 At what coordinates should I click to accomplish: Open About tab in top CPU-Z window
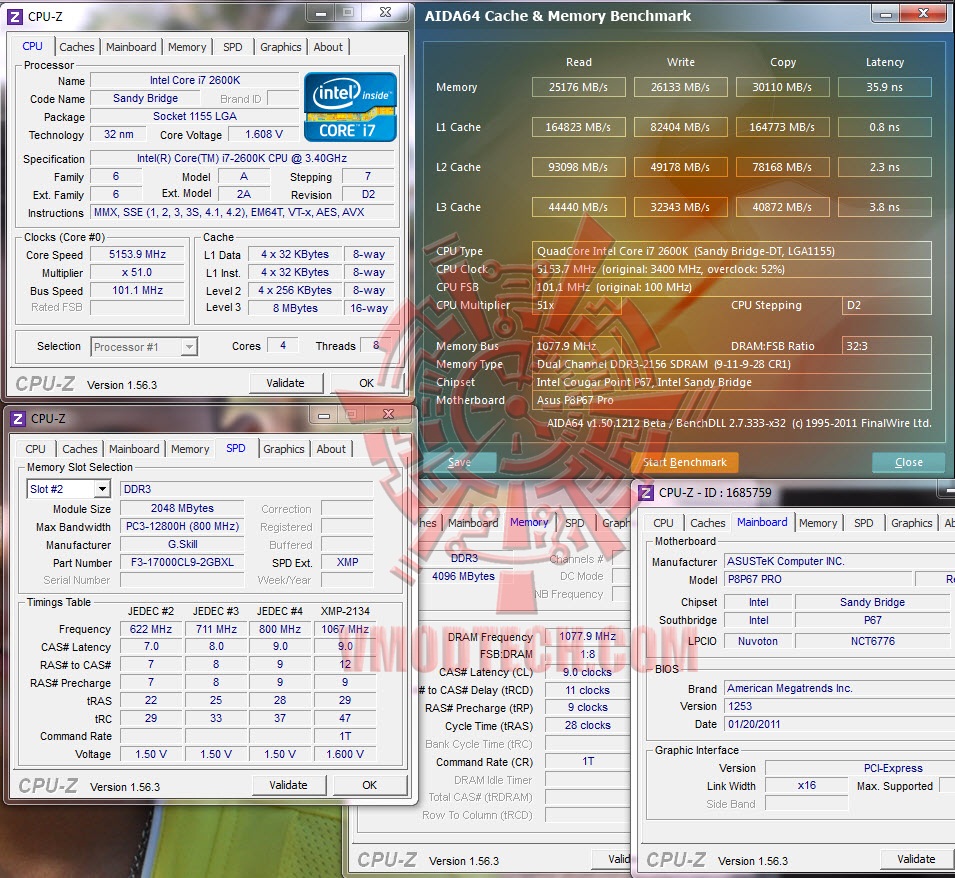click(x=328, y=47)
